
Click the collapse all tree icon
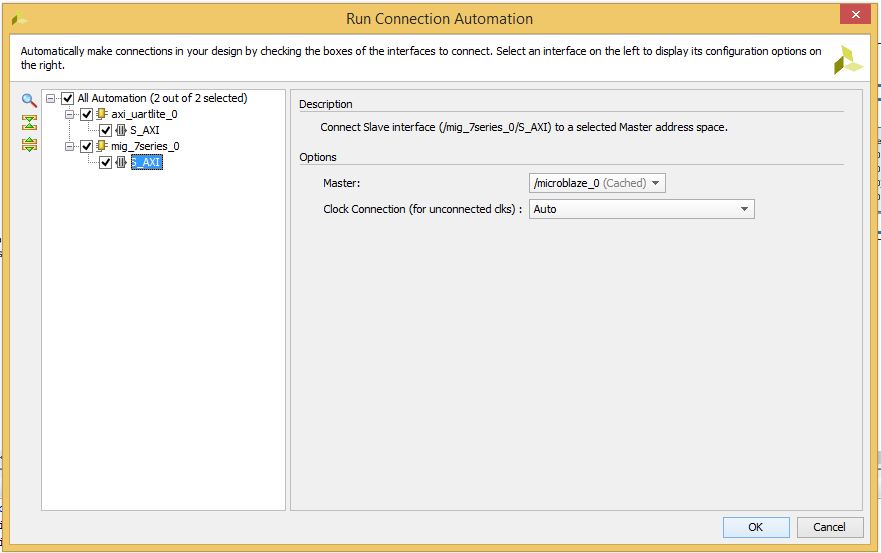(29, 123)
